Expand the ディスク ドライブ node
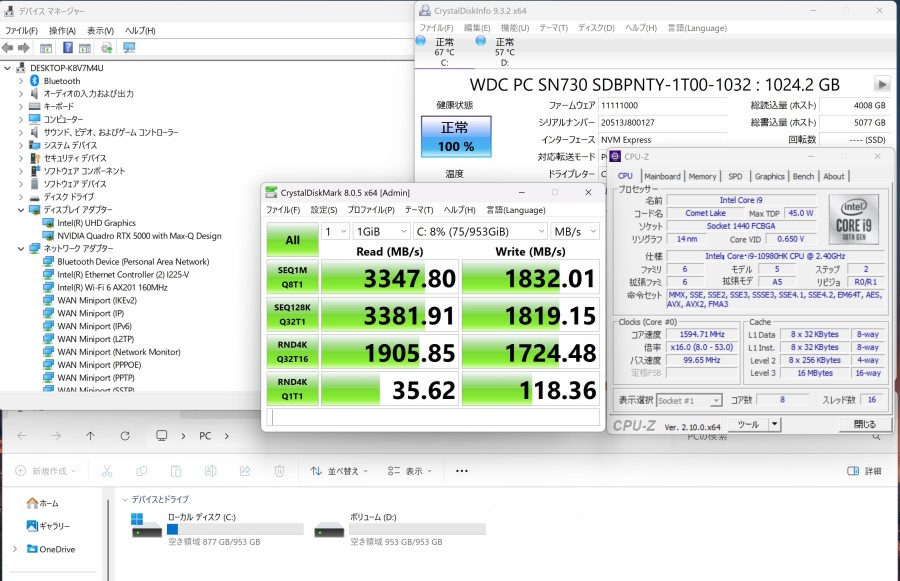The height and width of the screenshot is (581, 900). 21,197
